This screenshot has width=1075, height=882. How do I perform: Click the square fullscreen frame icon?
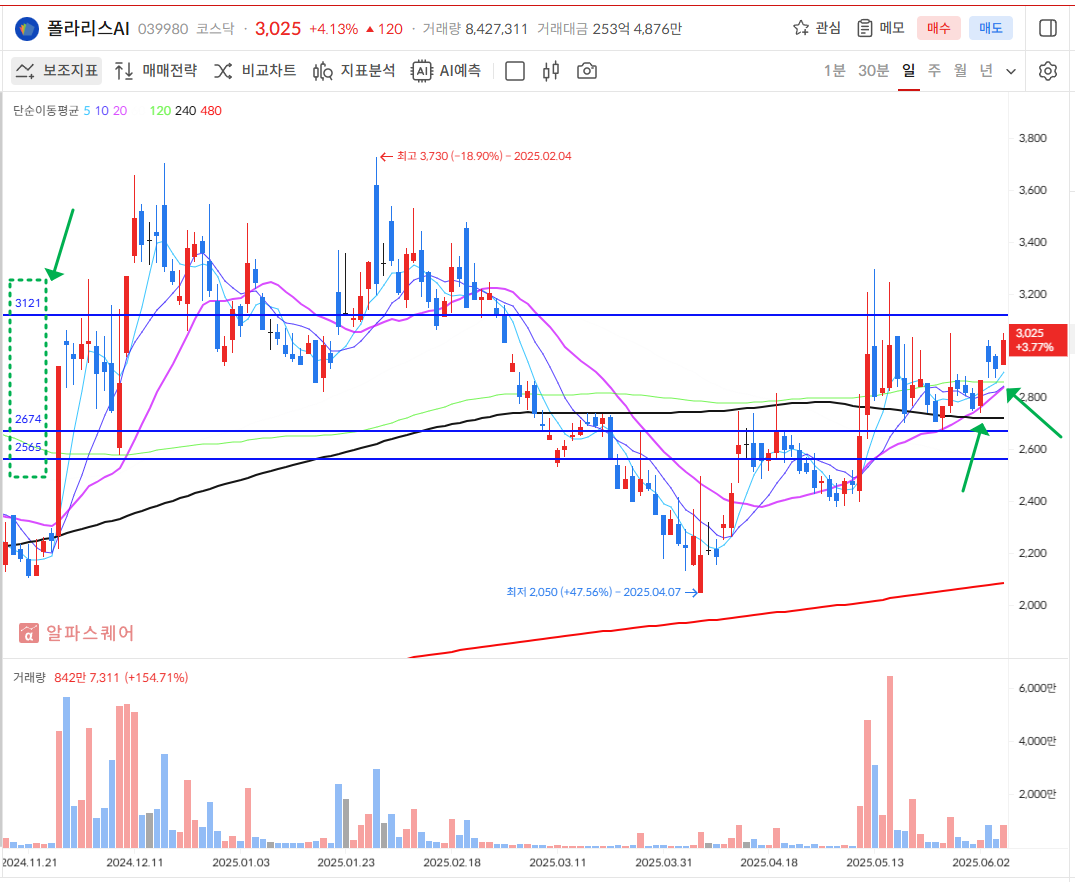pyautogui.click(x=515, y=71)
